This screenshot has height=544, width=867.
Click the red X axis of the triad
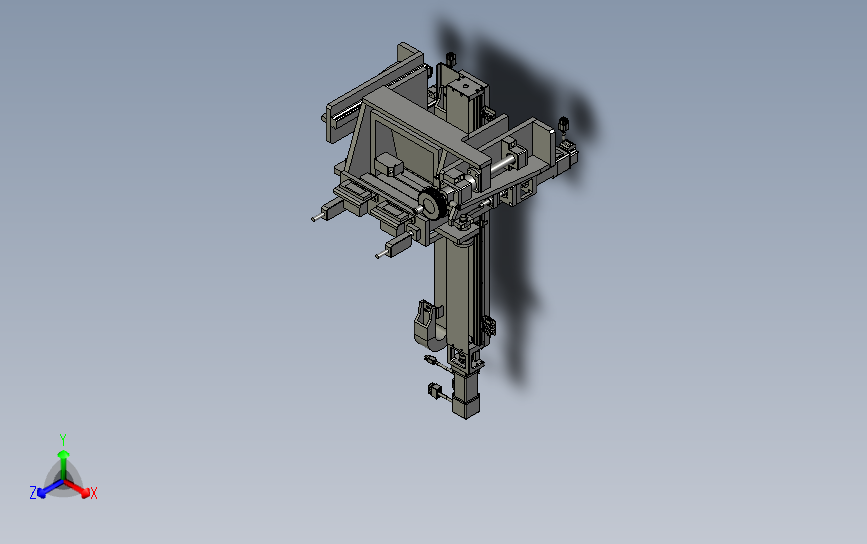pos(77,488)
